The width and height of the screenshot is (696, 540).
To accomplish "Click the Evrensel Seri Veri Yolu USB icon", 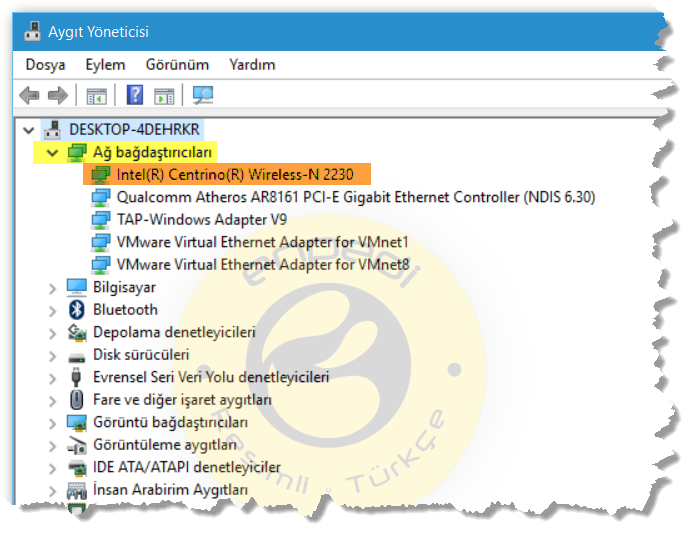I will (76, 377).
